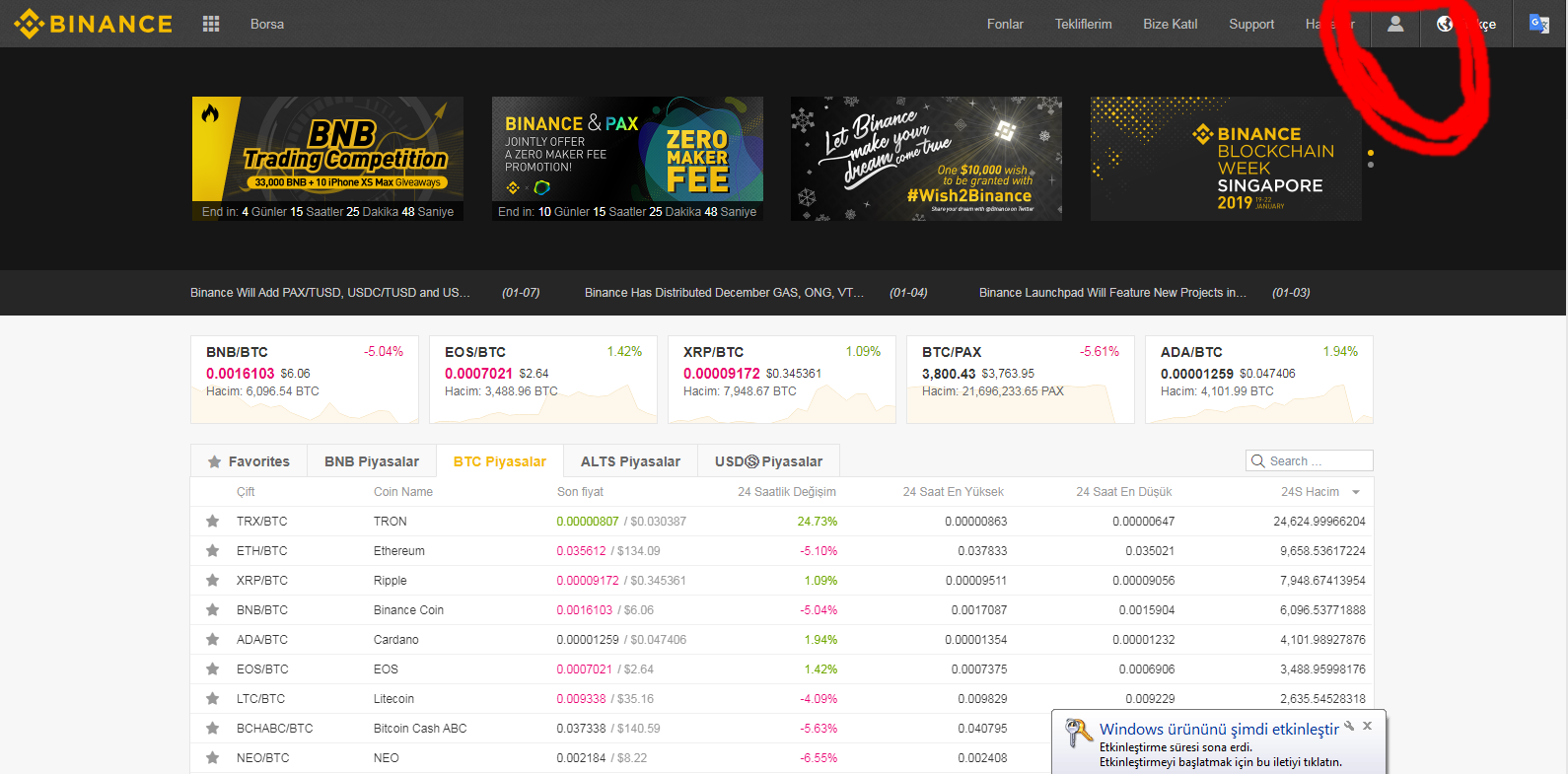Sort by 24 Saatlik Değişim header
1568x774 pixels.
click(787, 492)
